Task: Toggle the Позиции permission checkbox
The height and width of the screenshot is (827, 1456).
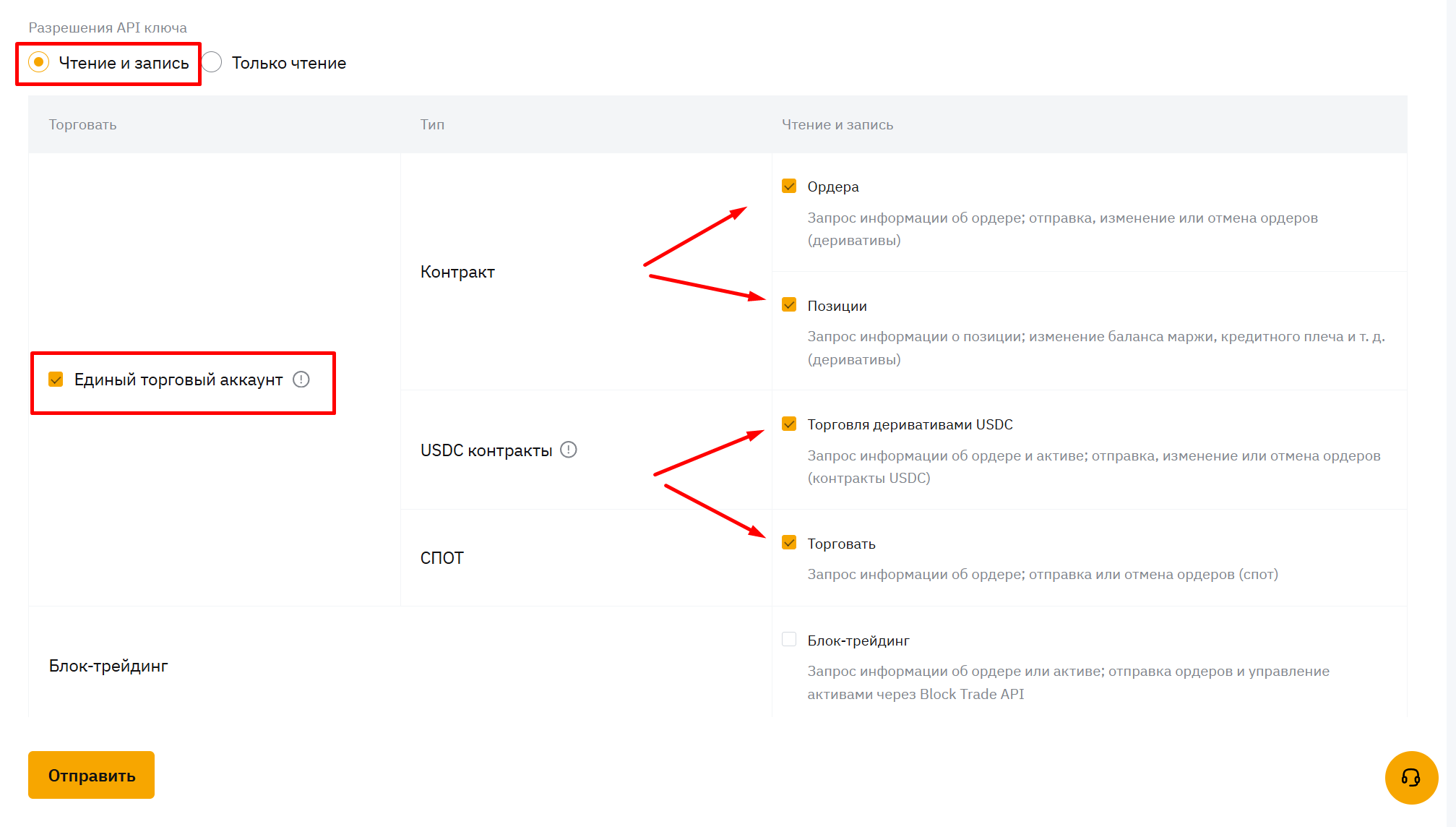Action: (789, 305)
